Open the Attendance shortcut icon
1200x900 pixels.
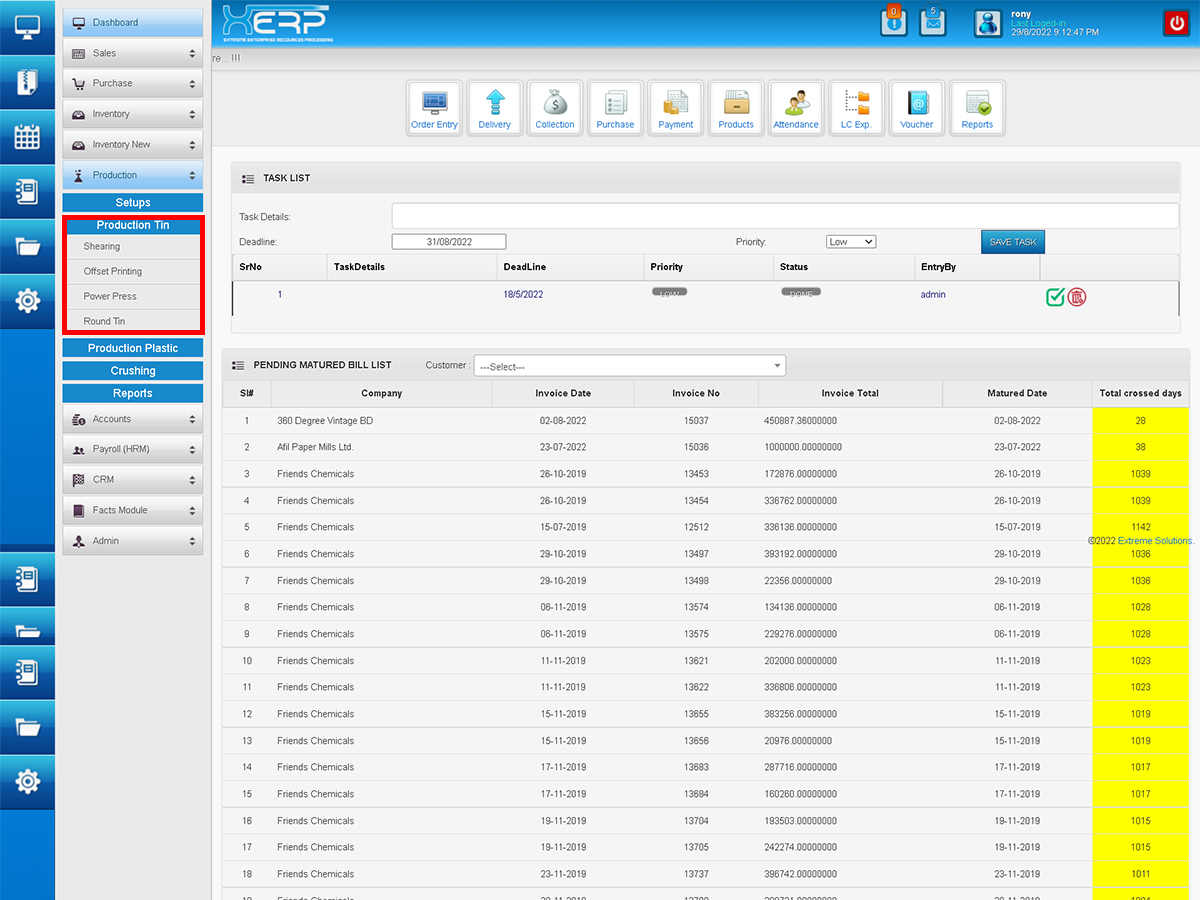pos(796,108)
